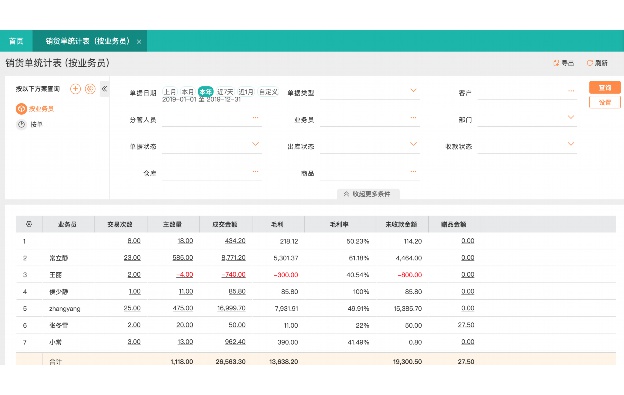
Task: Open the 商品 picker ellipsis icon
Action: click(x=413, y=171)
